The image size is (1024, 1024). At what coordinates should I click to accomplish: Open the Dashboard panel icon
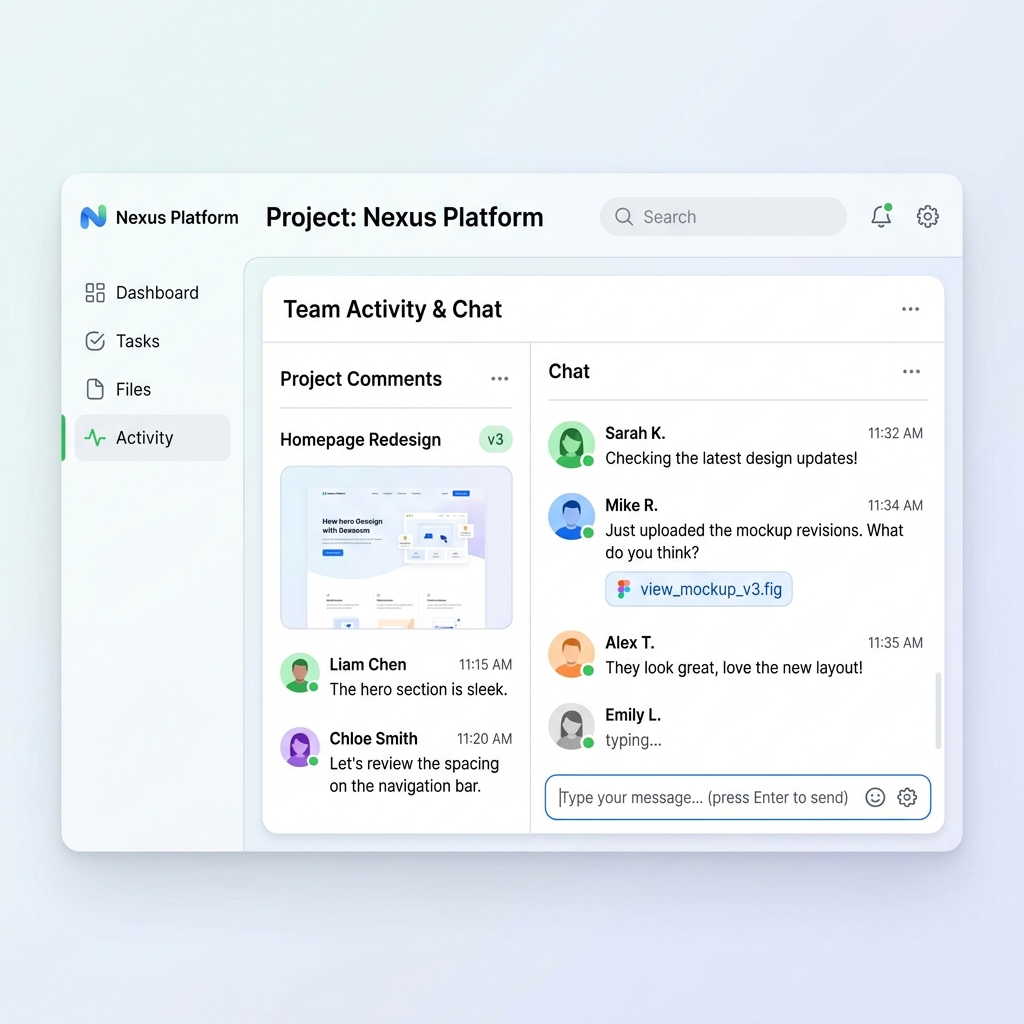tap(94, 293)
